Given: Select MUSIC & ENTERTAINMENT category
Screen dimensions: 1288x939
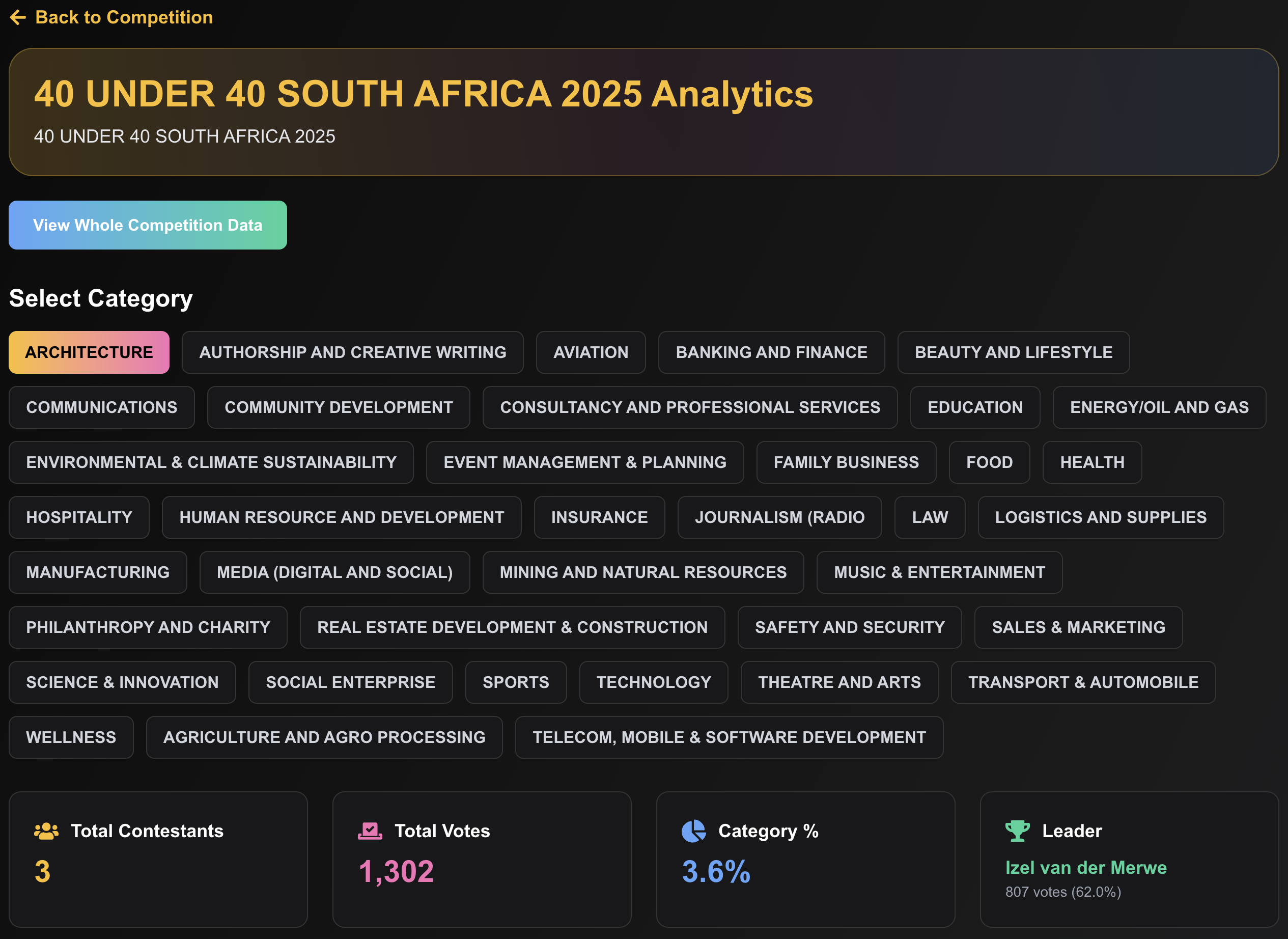Looking at the screenshot, I should (x=939, y=572).
